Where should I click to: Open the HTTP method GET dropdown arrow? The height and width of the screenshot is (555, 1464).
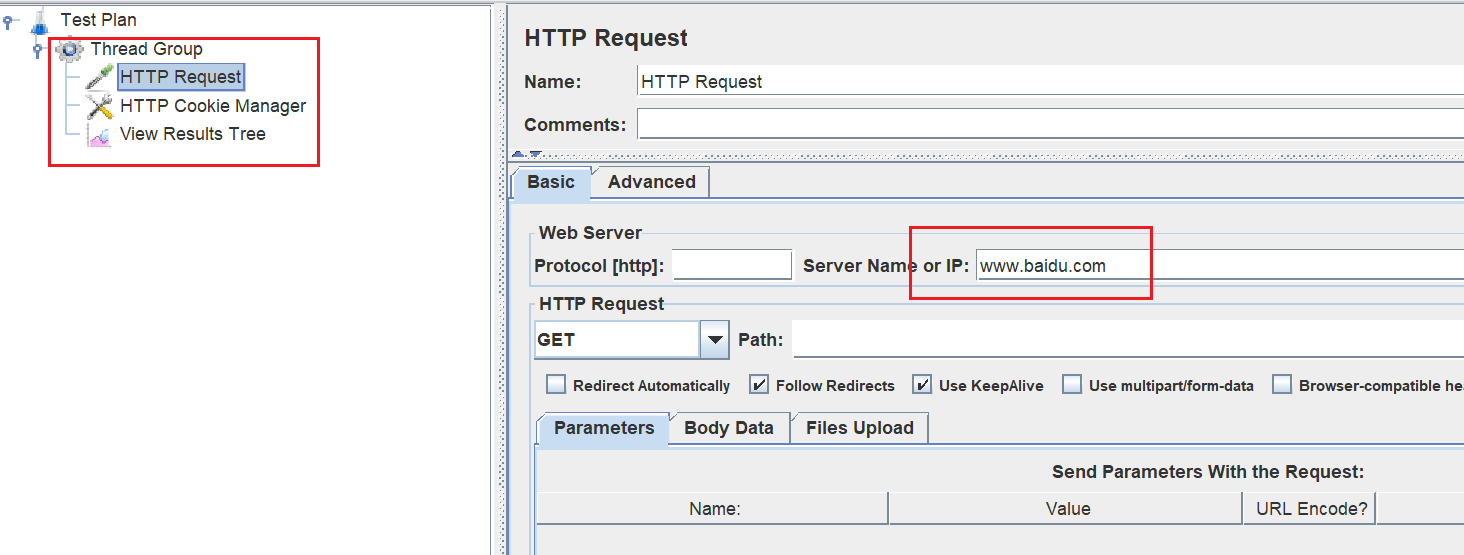coord(714,340)
